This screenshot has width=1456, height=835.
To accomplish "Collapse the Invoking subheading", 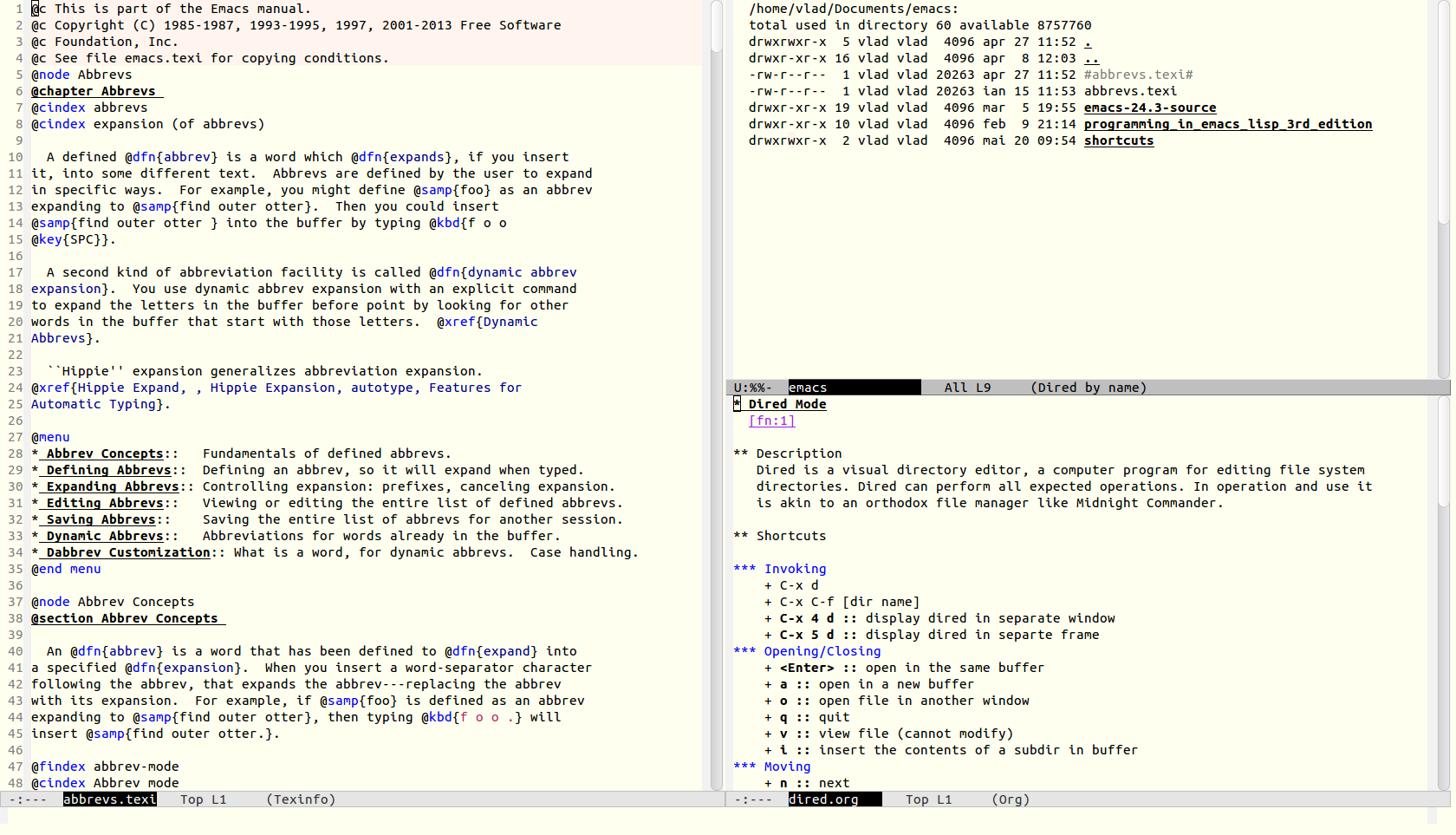I will click(x=779, y=569).
